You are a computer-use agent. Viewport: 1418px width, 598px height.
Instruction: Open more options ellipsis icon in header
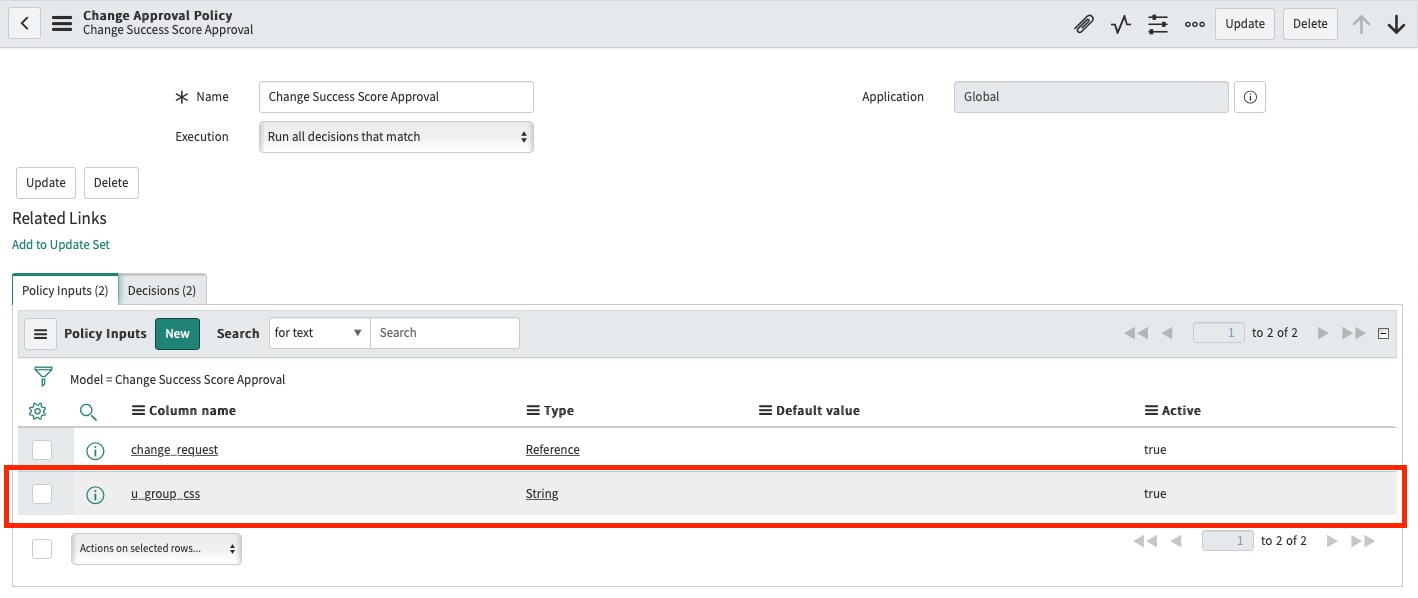(x=1195, y=24)
